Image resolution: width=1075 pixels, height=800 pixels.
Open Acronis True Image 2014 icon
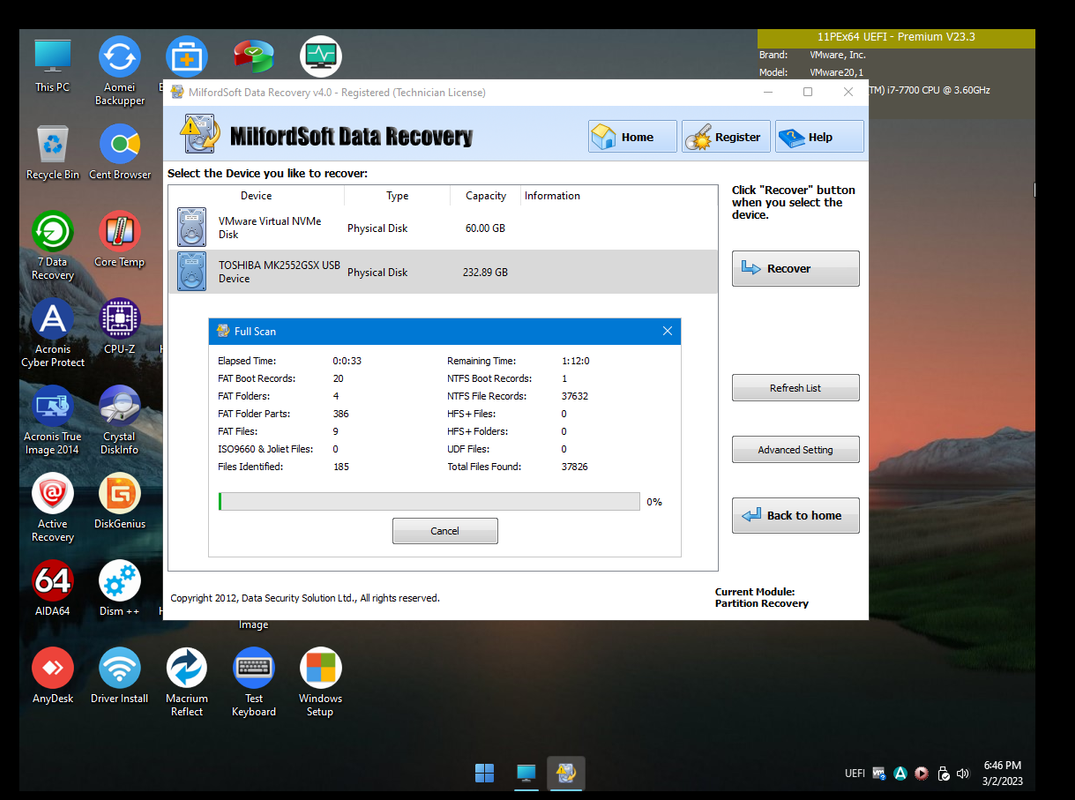[53, 421]
